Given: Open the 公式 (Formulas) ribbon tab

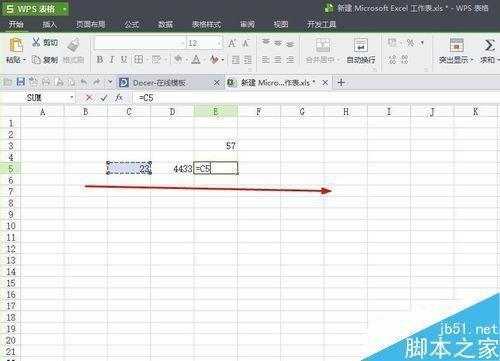Looking at the screenshot, I should [x=132, y=24].
